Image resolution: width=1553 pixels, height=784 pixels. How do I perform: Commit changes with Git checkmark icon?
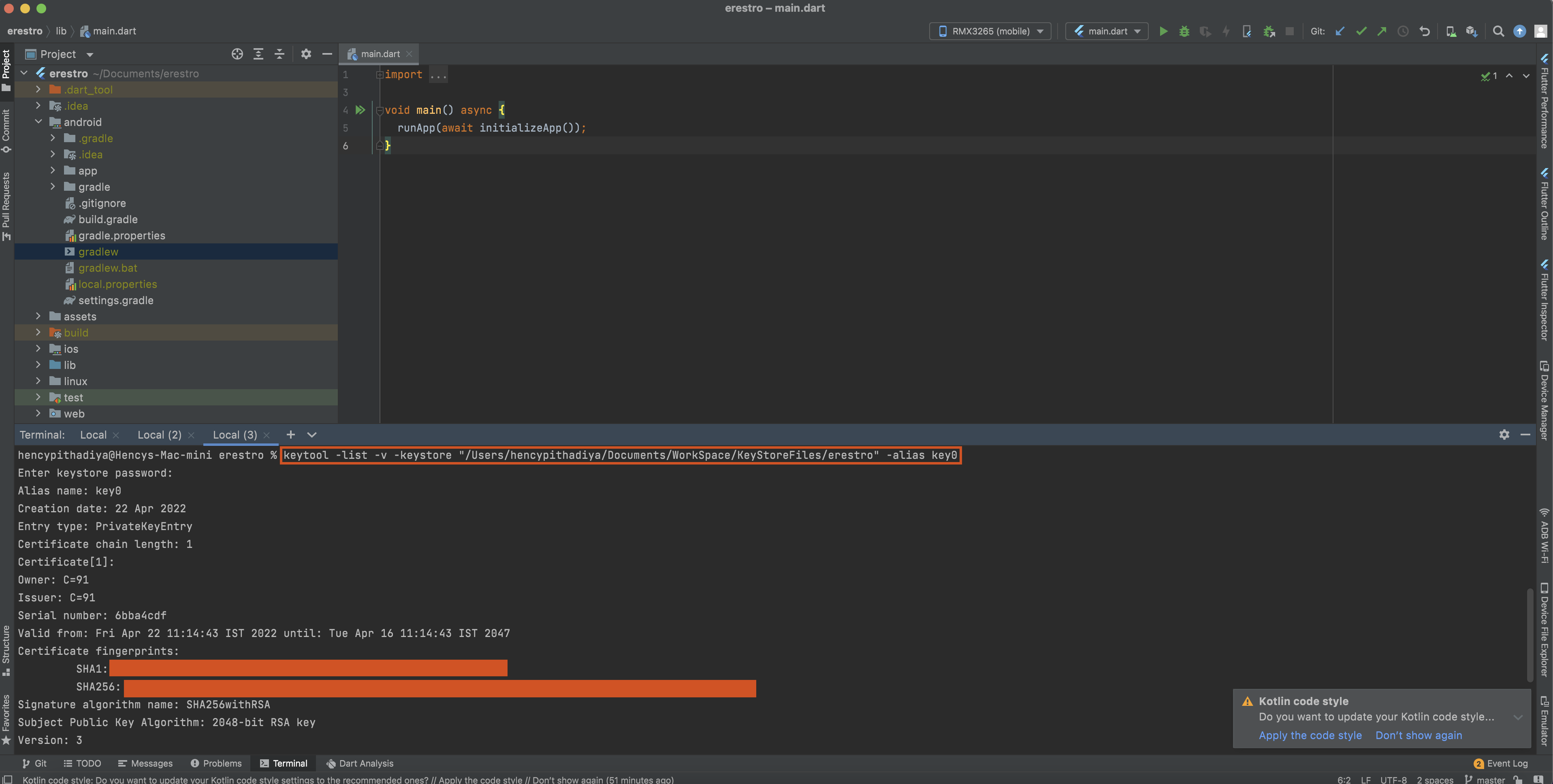point(1361,31)
